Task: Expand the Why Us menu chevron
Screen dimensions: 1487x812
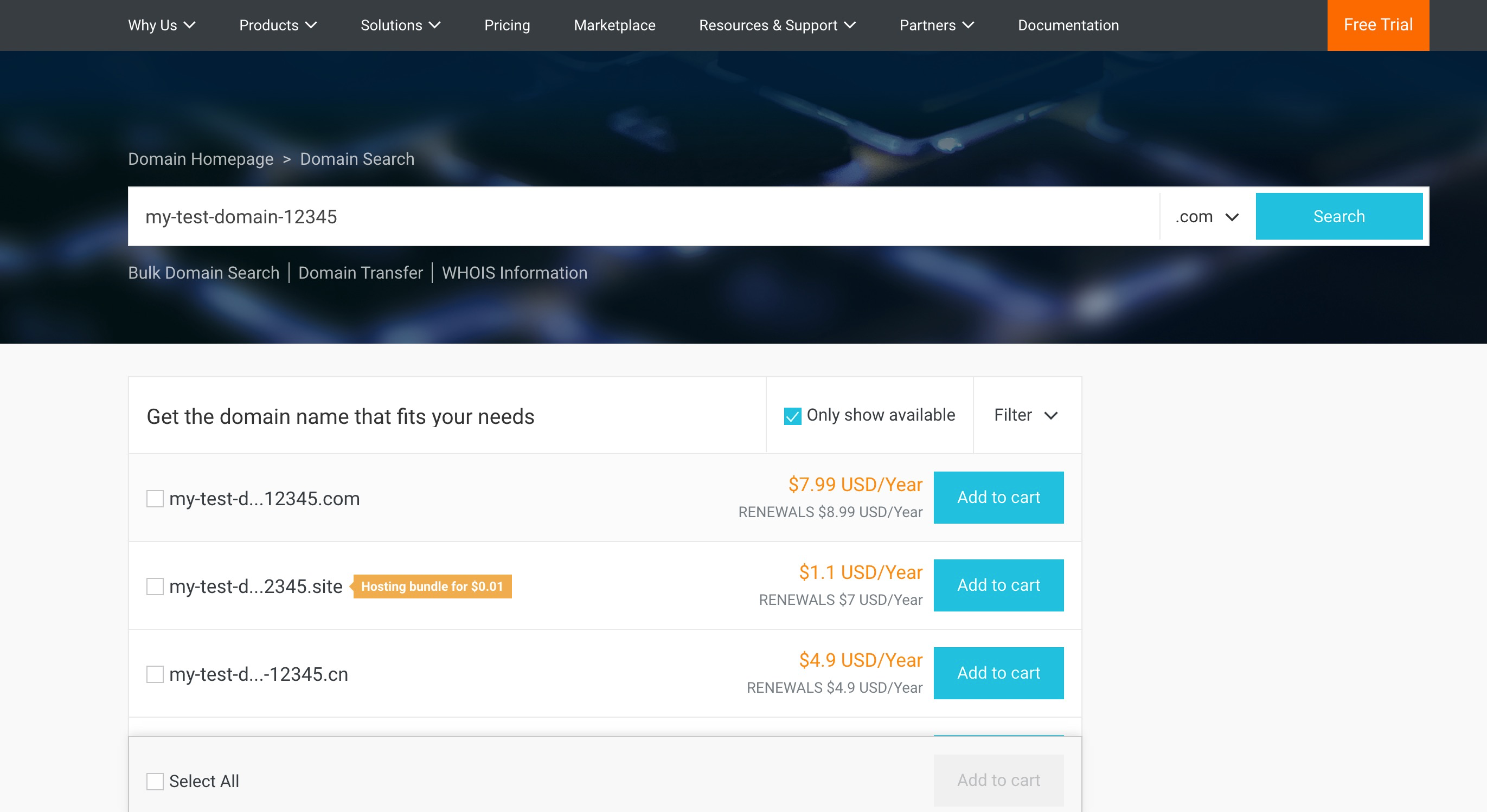Action: (x=189, y=25)
